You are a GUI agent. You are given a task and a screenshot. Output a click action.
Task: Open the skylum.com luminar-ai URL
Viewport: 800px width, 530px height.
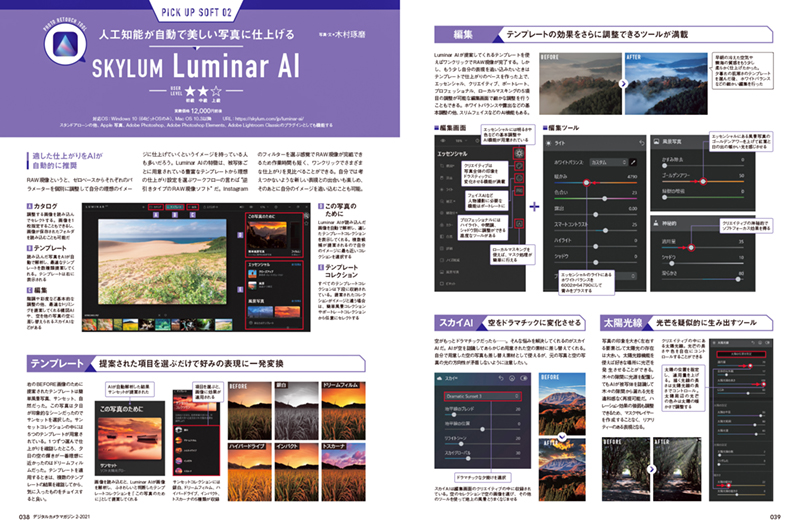point(269,119)
